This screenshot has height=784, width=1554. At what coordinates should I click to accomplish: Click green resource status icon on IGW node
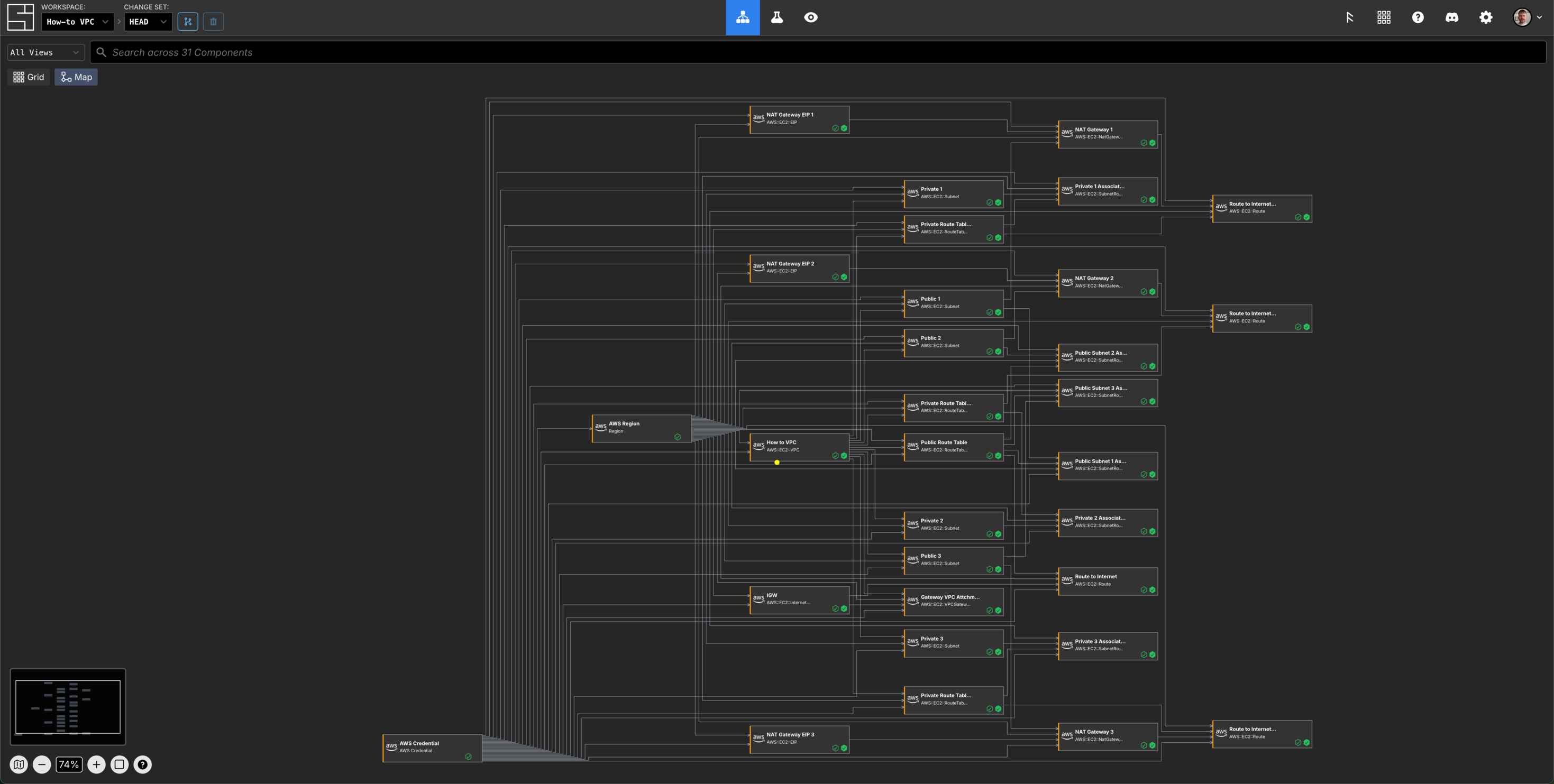844,609
